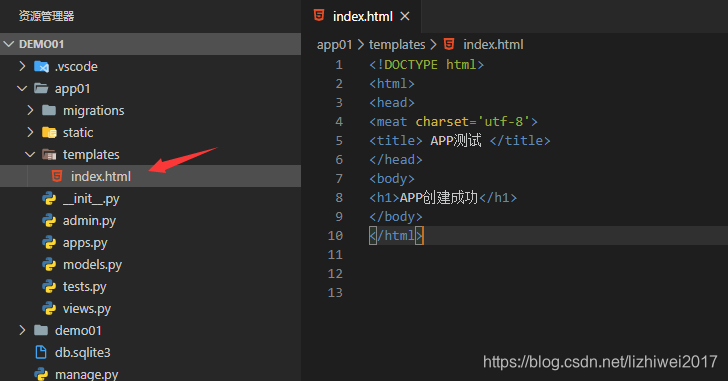Click the 资源管理器 explorer panel title
728x381 pixels.
[46, 16]
